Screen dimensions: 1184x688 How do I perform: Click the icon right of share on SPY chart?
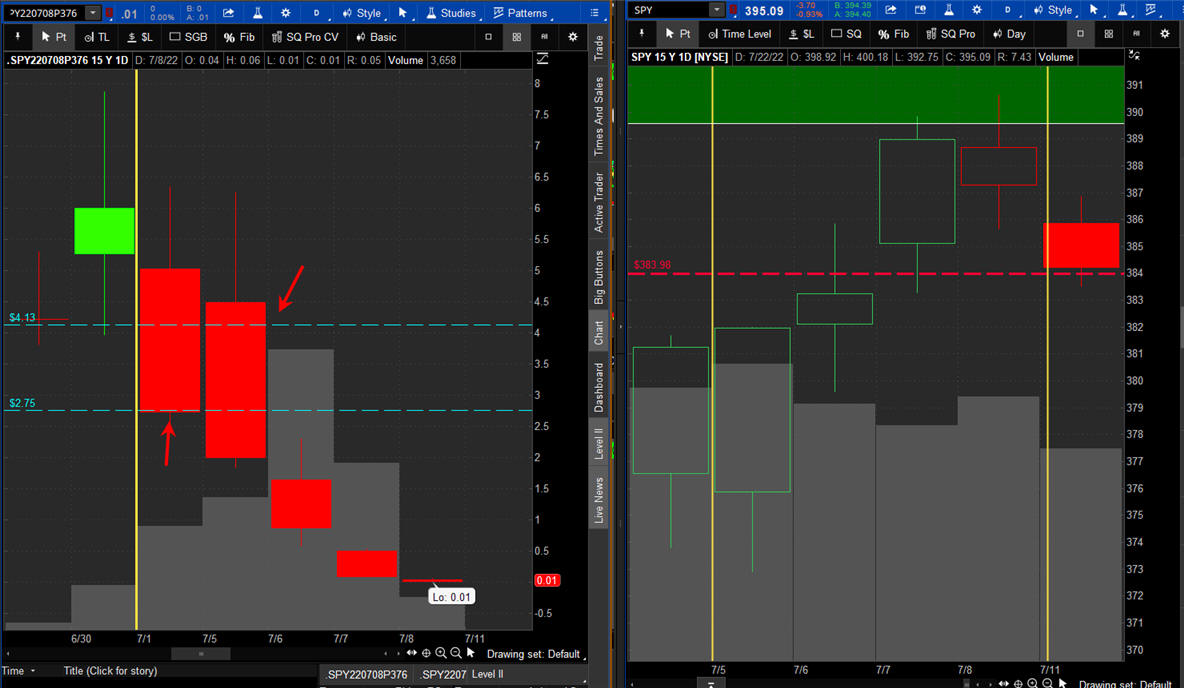point(920,10)
